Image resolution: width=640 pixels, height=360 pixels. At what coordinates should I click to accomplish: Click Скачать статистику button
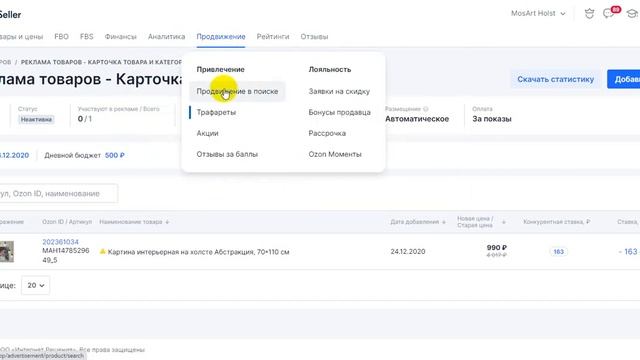pyautogui.click(x=556, y=79)
